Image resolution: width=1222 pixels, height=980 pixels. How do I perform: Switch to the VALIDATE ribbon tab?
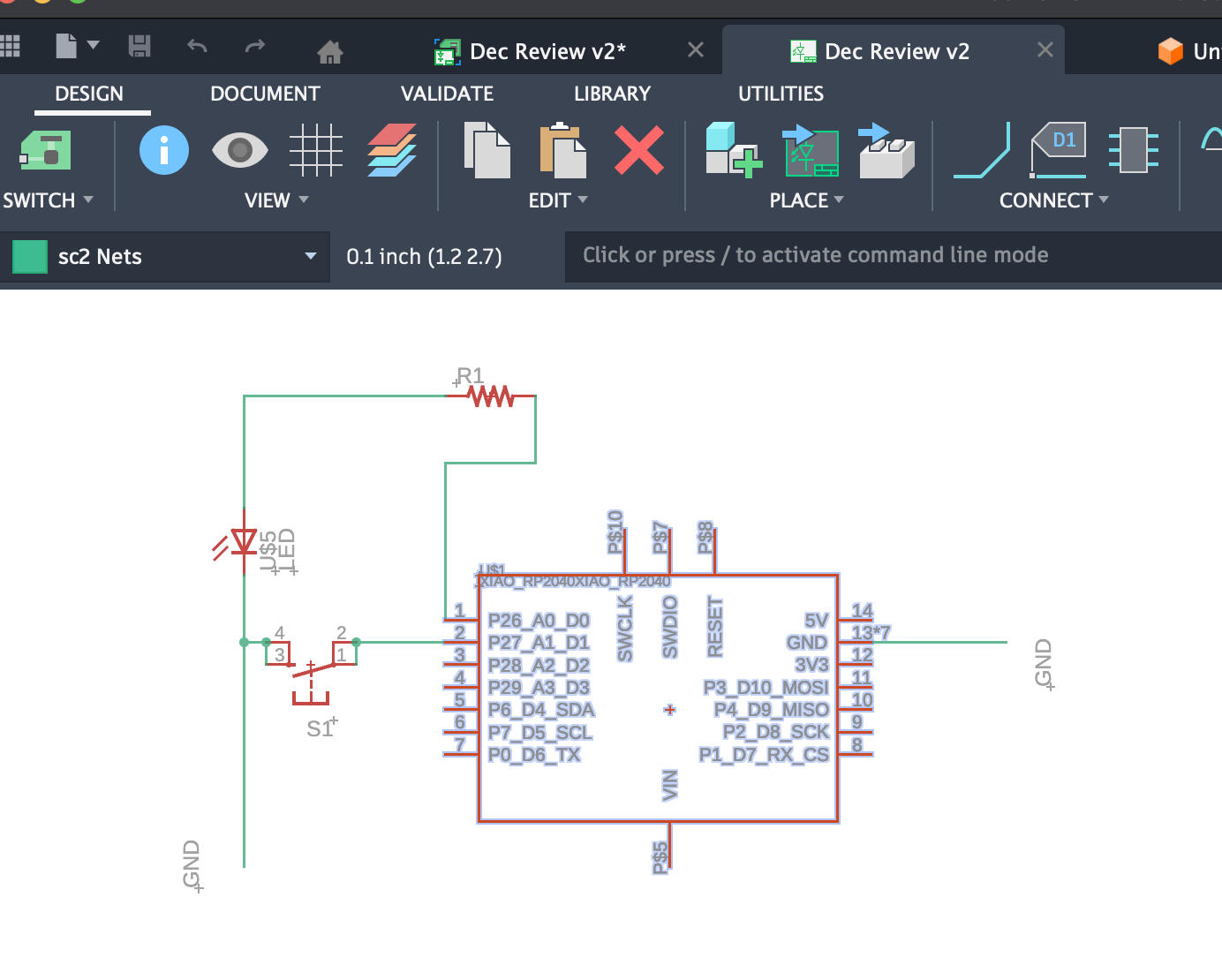[x=447, y=94]
